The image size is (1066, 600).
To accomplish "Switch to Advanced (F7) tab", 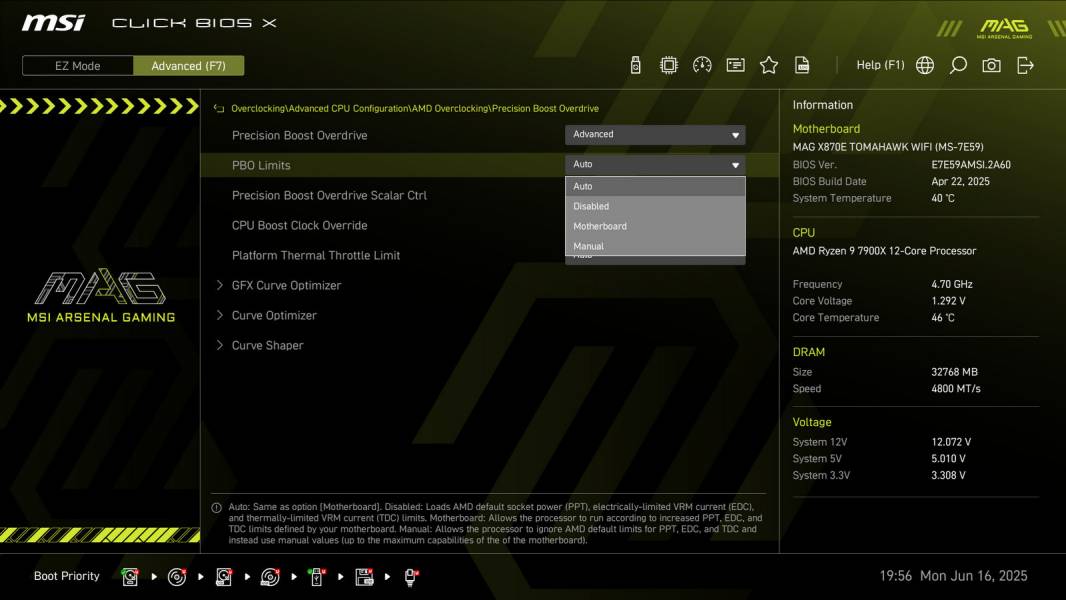I will click(x=188, y=66).
